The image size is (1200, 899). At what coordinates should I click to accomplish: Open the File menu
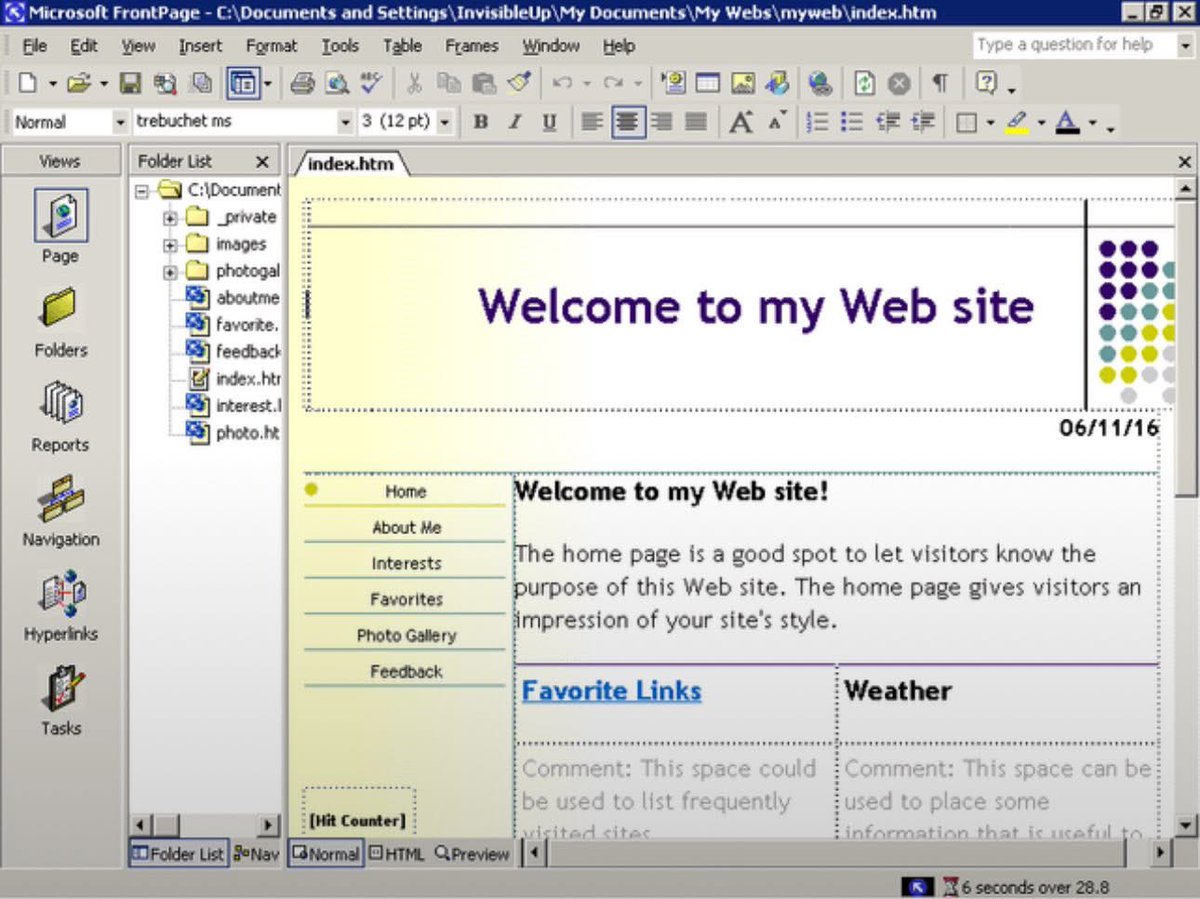(34, 46)
